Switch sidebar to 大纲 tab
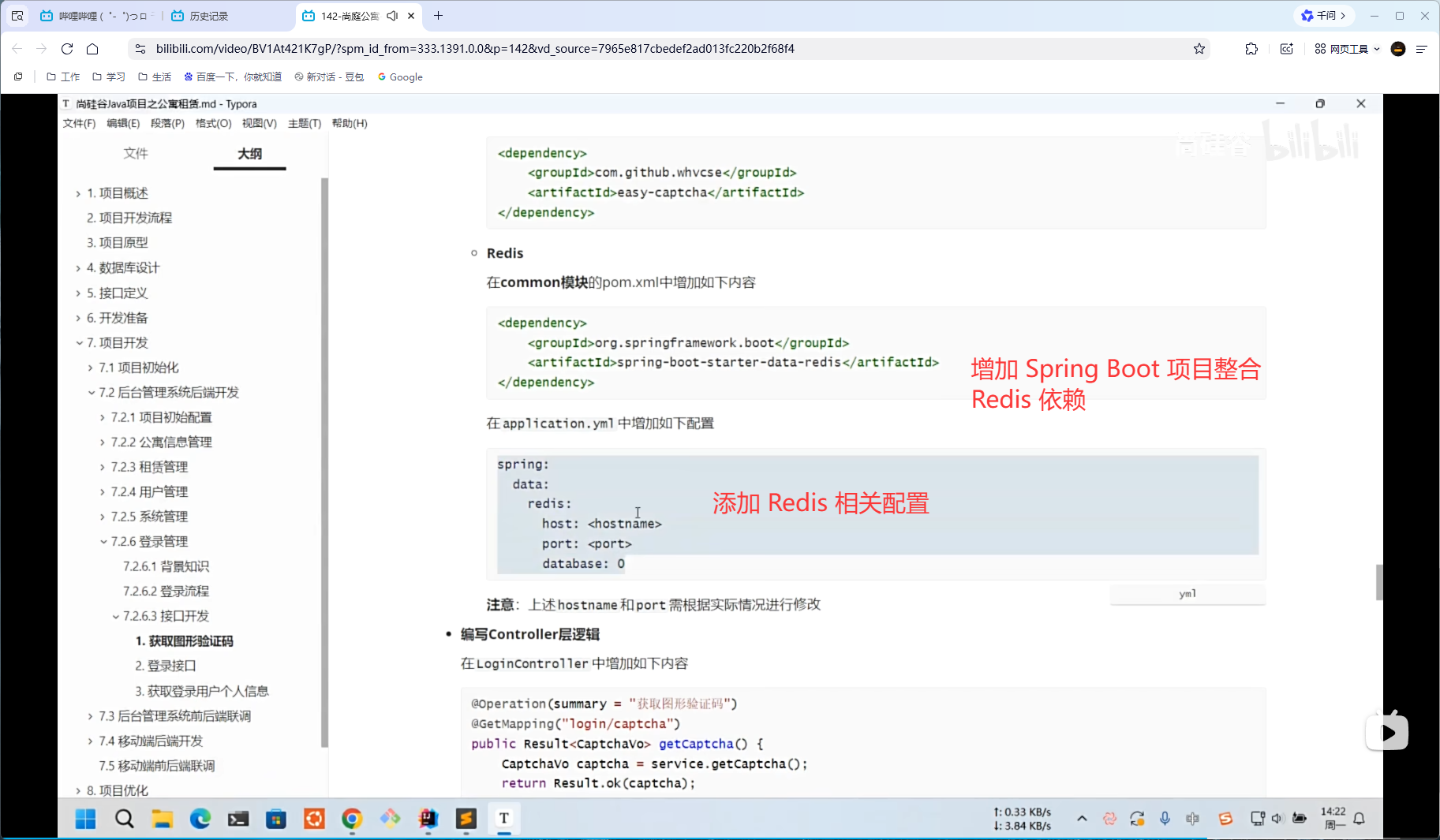This screenshot has height=840, width=1440. point(249,153)
